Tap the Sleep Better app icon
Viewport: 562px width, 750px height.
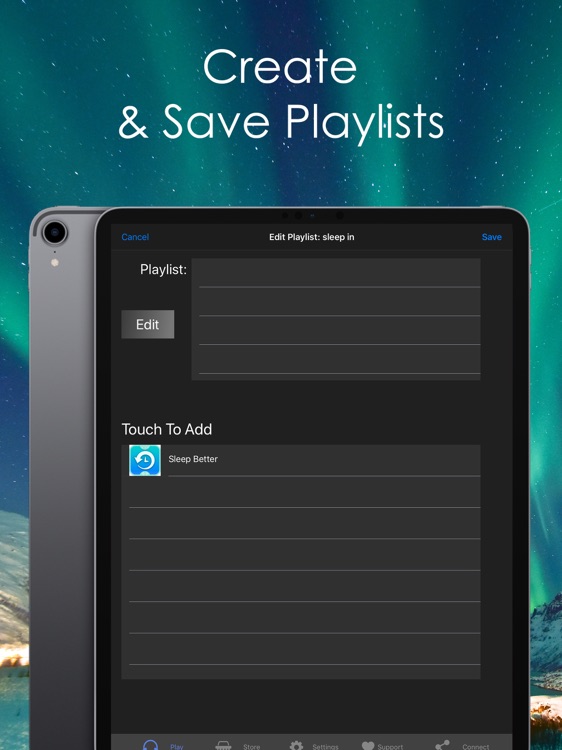click(x=145, y=460)
